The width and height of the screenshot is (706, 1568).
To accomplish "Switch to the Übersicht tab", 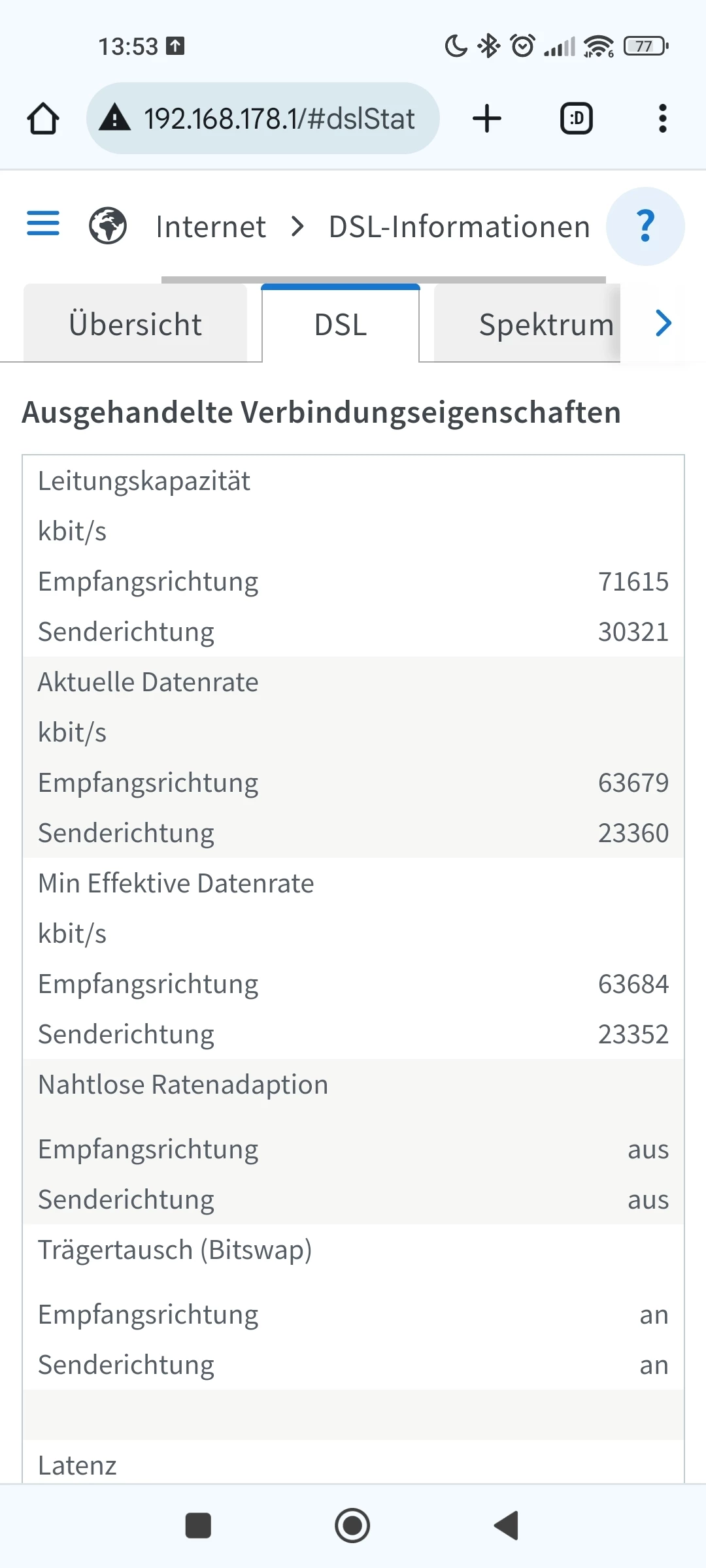I will pos(135,324).
